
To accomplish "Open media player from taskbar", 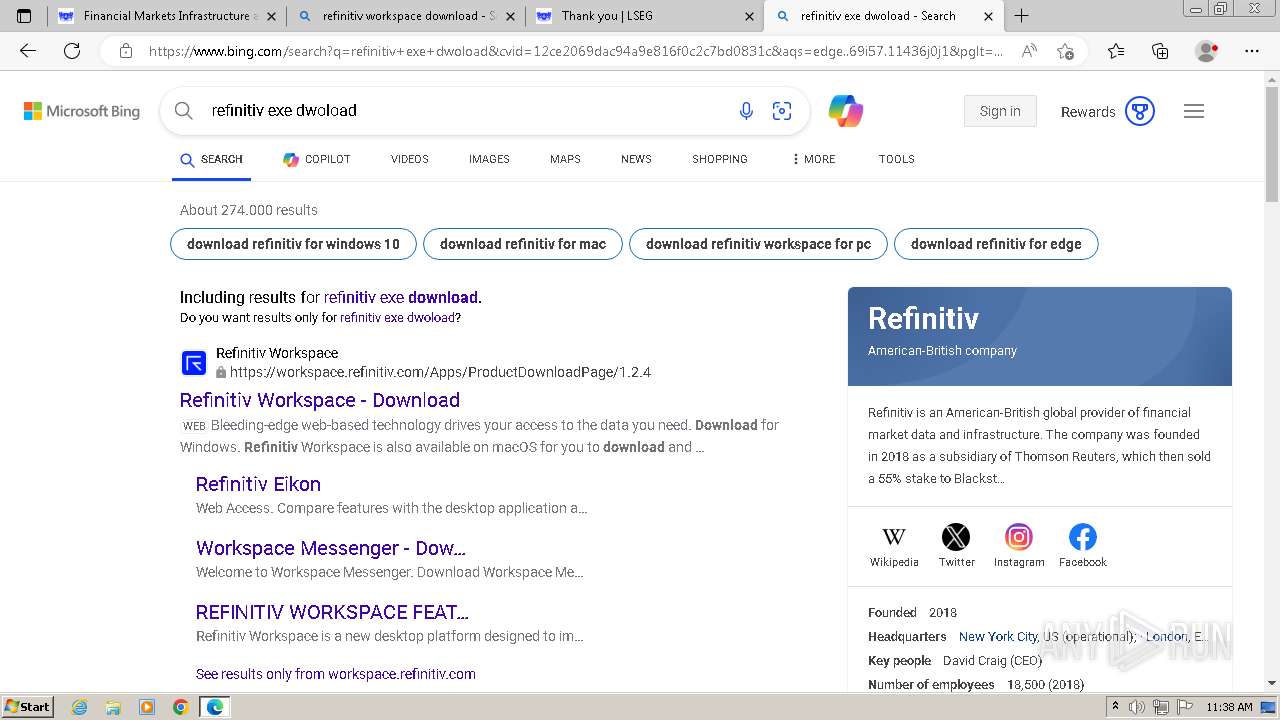I will [147, 707].
